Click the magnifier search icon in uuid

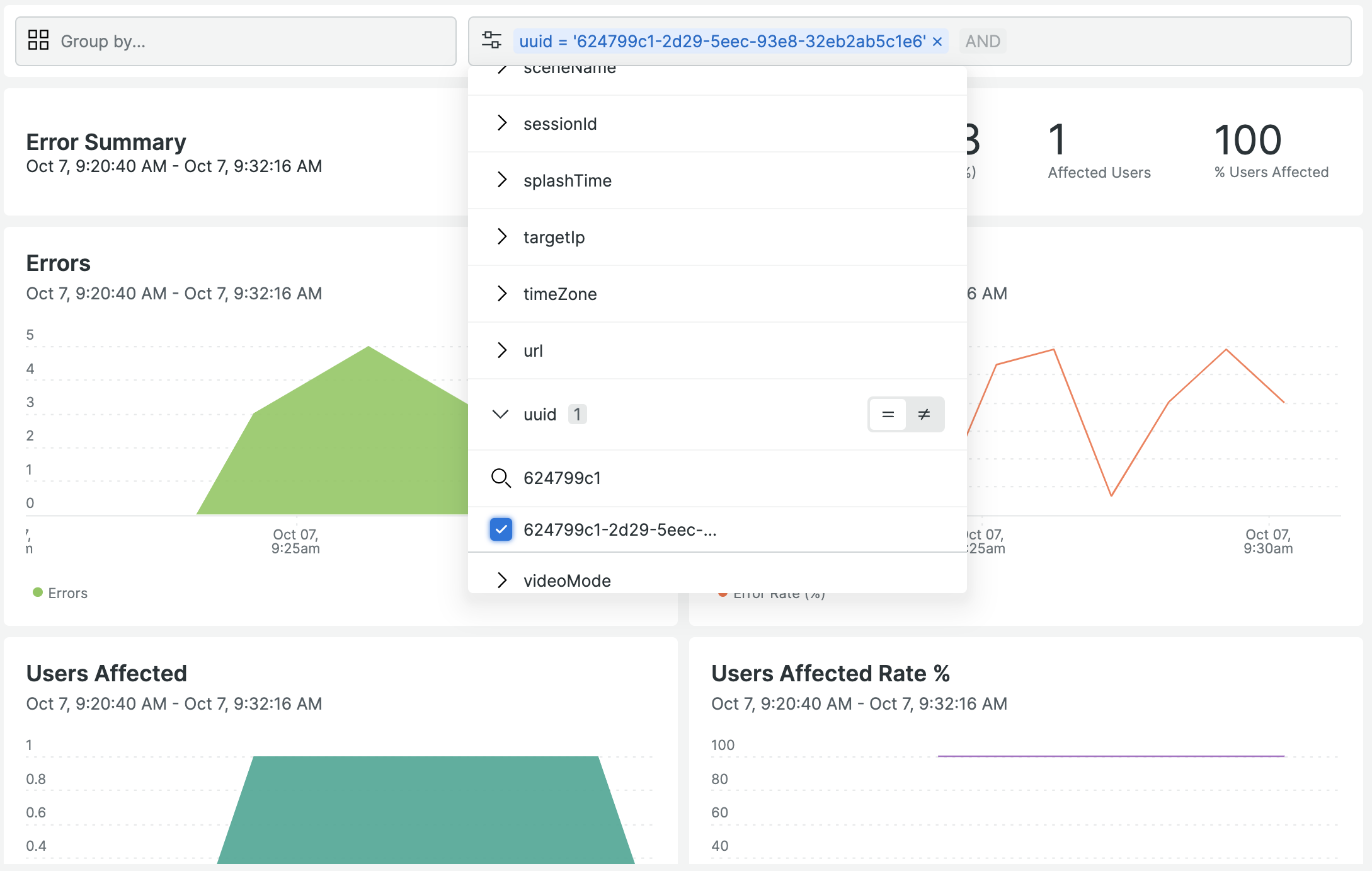501,478
